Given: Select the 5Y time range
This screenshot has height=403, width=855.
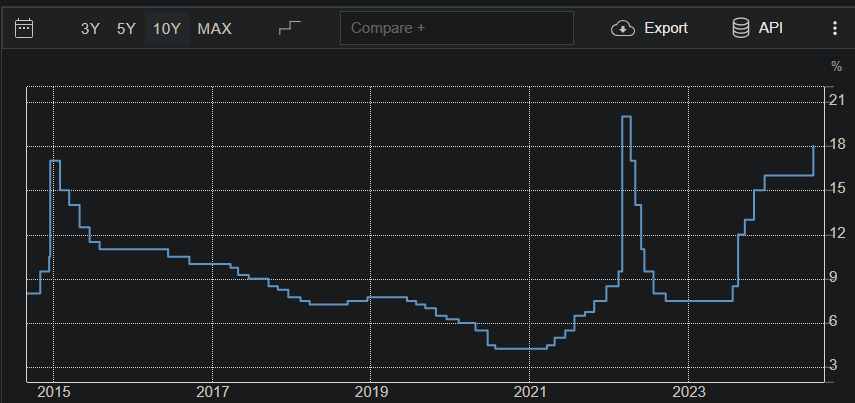Looking at the screenshot, I should pos(126,28).
